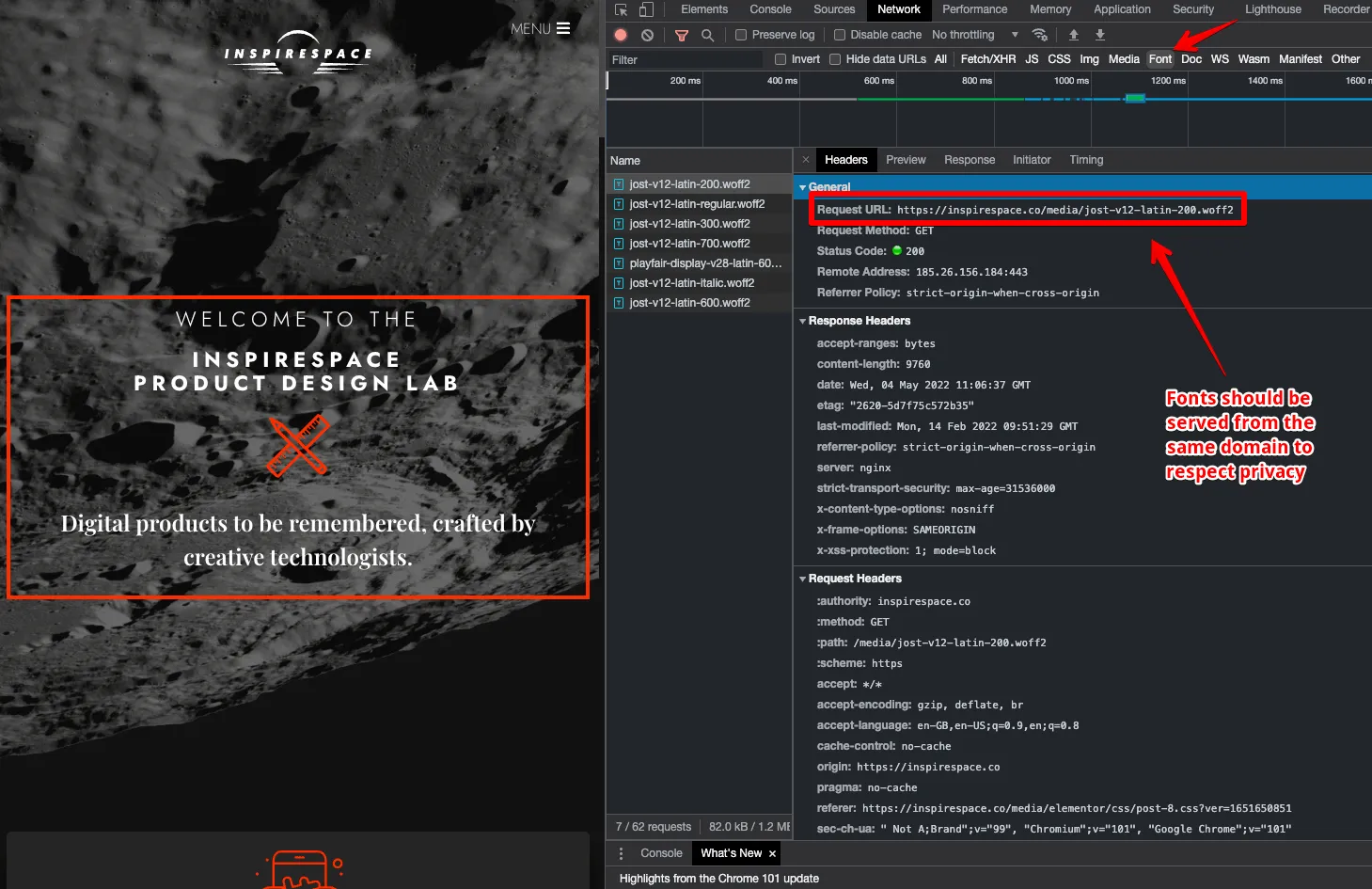The image size is (1372, 889).
Task: Toggle the network filter funnel icon
Action: 682,35
